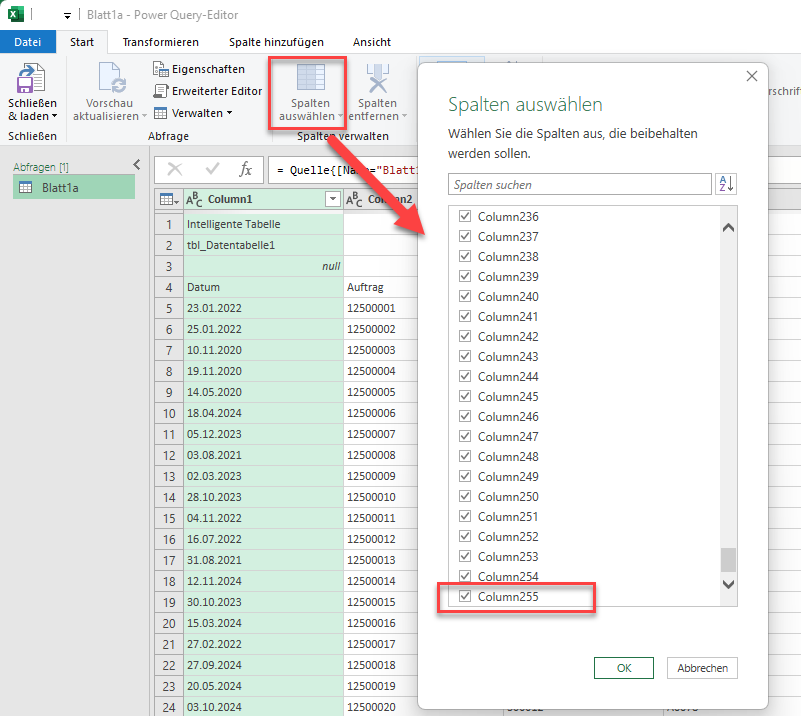This screenshot has width=801, height=716.
Task: Expand the Schließen & laden dropdown arrow
Action: pyautogui.click(x=54, y=116)
